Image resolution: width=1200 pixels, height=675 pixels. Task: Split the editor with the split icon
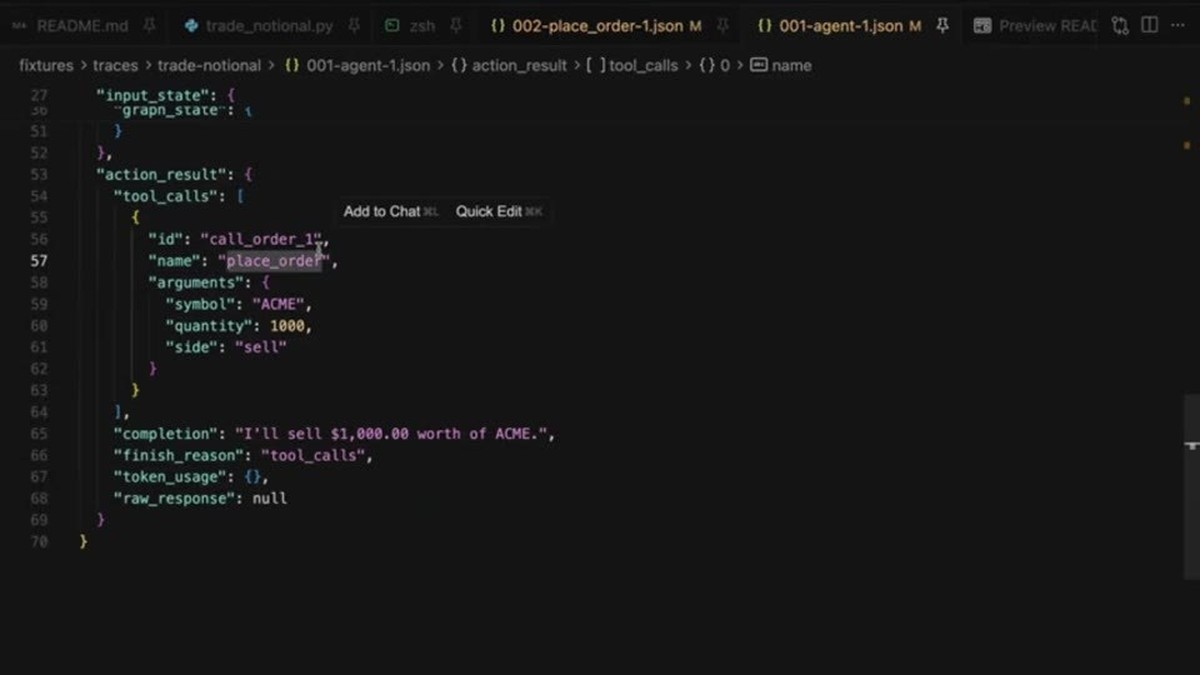[1150, 26]
